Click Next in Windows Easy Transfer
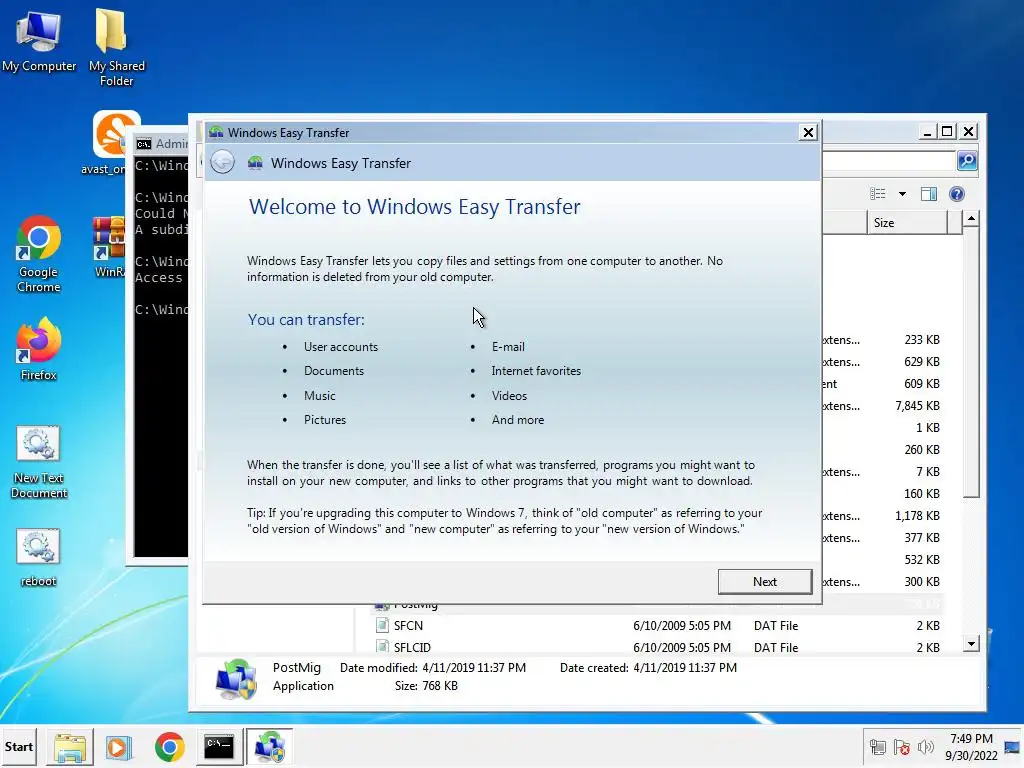The image size is (1024, 768). [x=765, y=581]
